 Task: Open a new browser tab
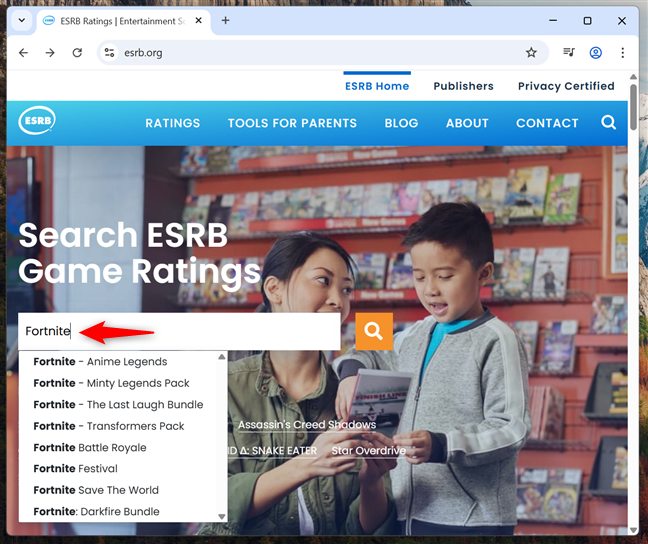[225, 20]
